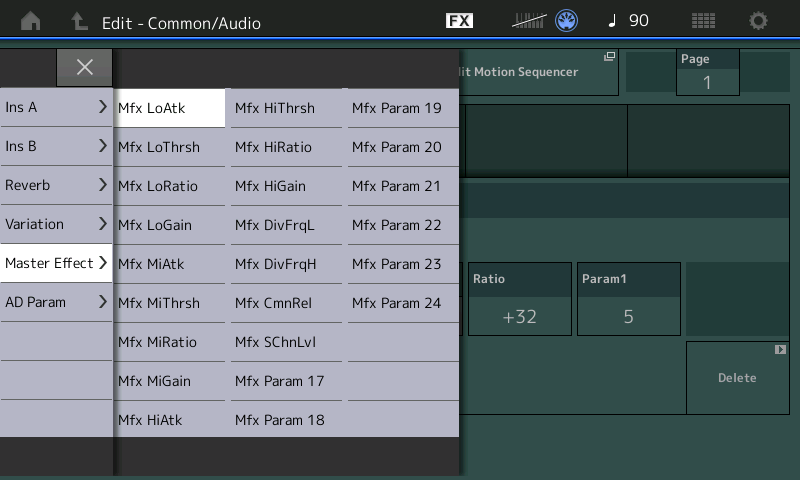Open the FX overview icon
This screenshot has height=480, width=800.
click(459, 21)
